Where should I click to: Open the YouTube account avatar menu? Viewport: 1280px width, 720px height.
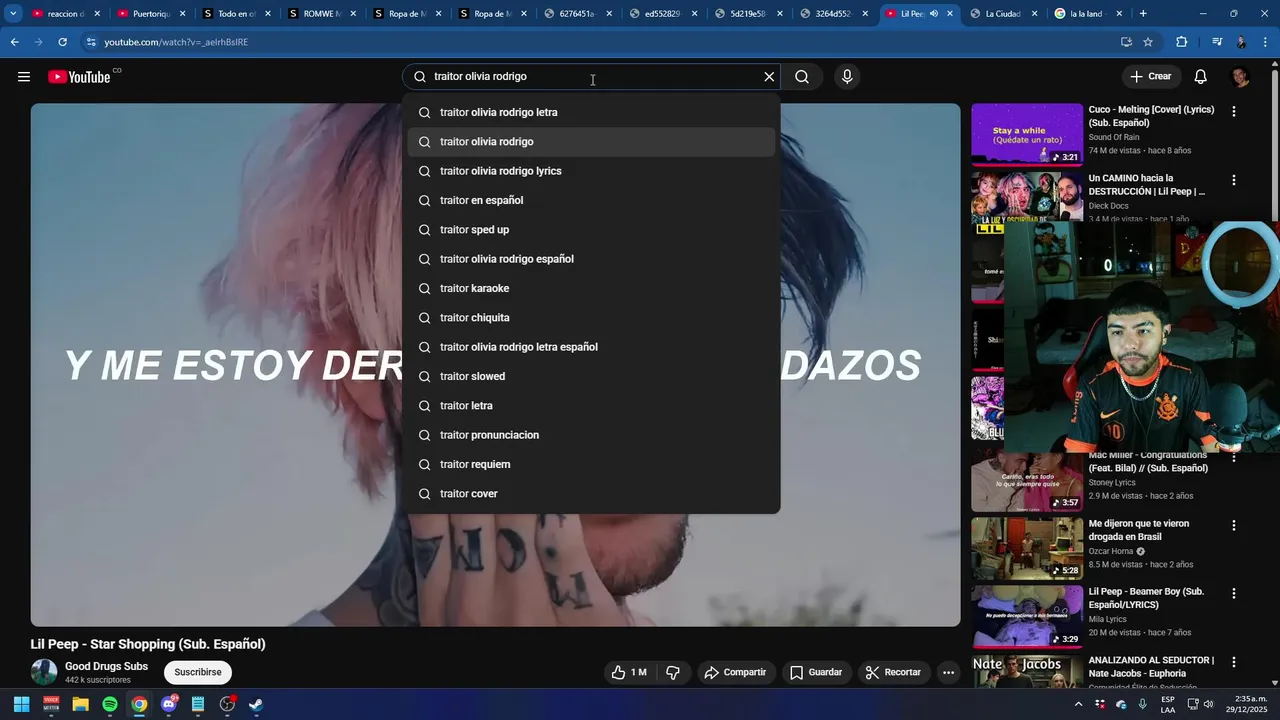[x=1240, y=77]
